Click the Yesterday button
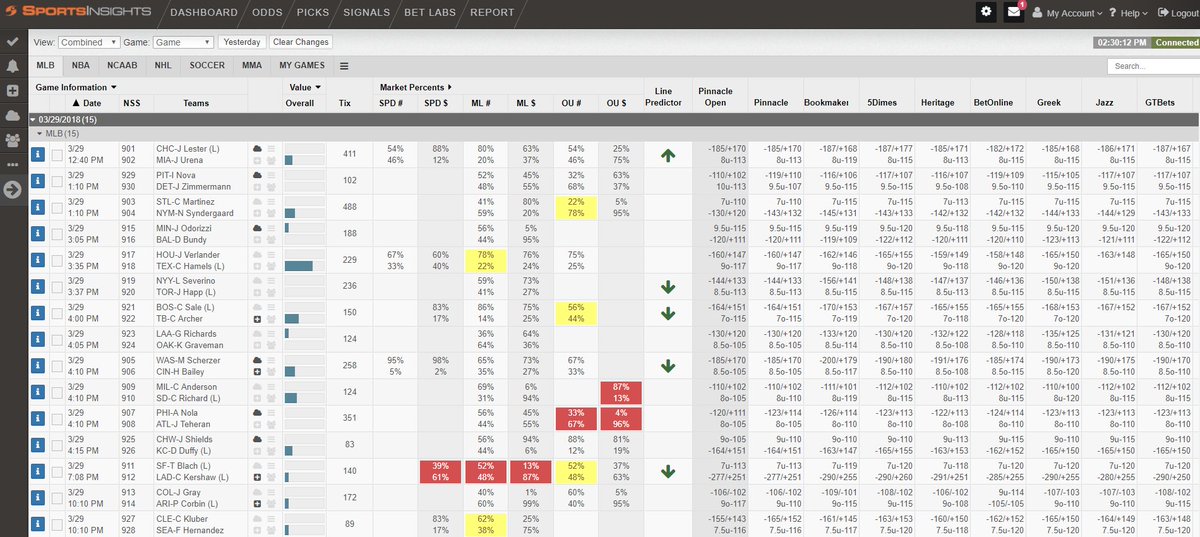 pos(242,42)
